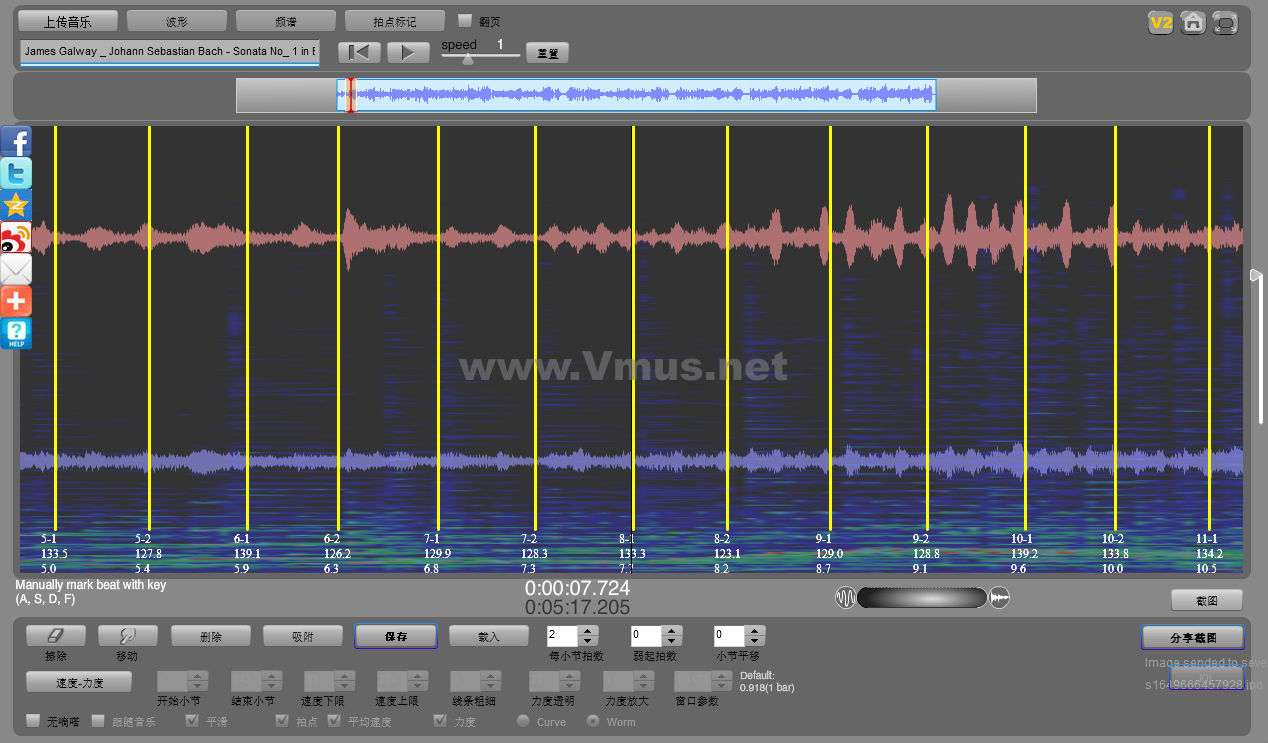Viewport: 1268px width, 743px height.
Task: Open the 速度-力度 tempo-dynamics view
Action: 79,682
